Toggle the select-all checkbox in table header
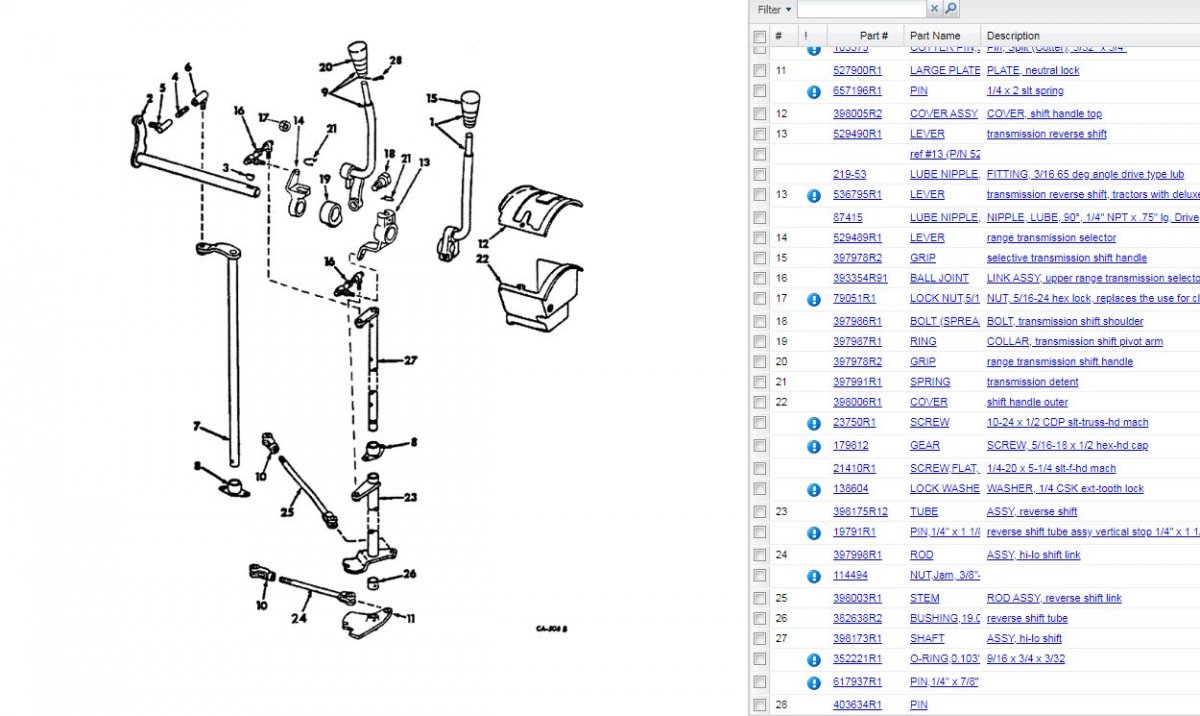This screenshot has height=716, width=1200. (x=760, y=36)
